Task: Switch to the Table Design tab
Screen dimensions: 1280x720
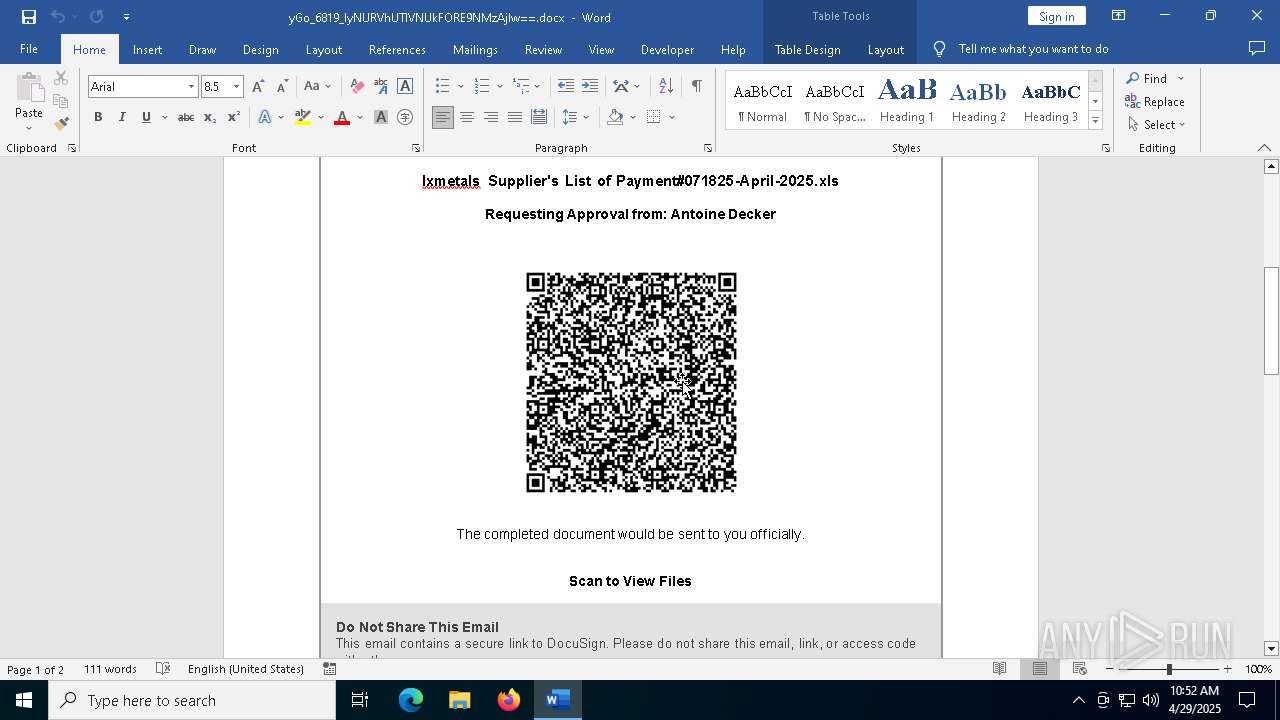Action: pos(807,49)
